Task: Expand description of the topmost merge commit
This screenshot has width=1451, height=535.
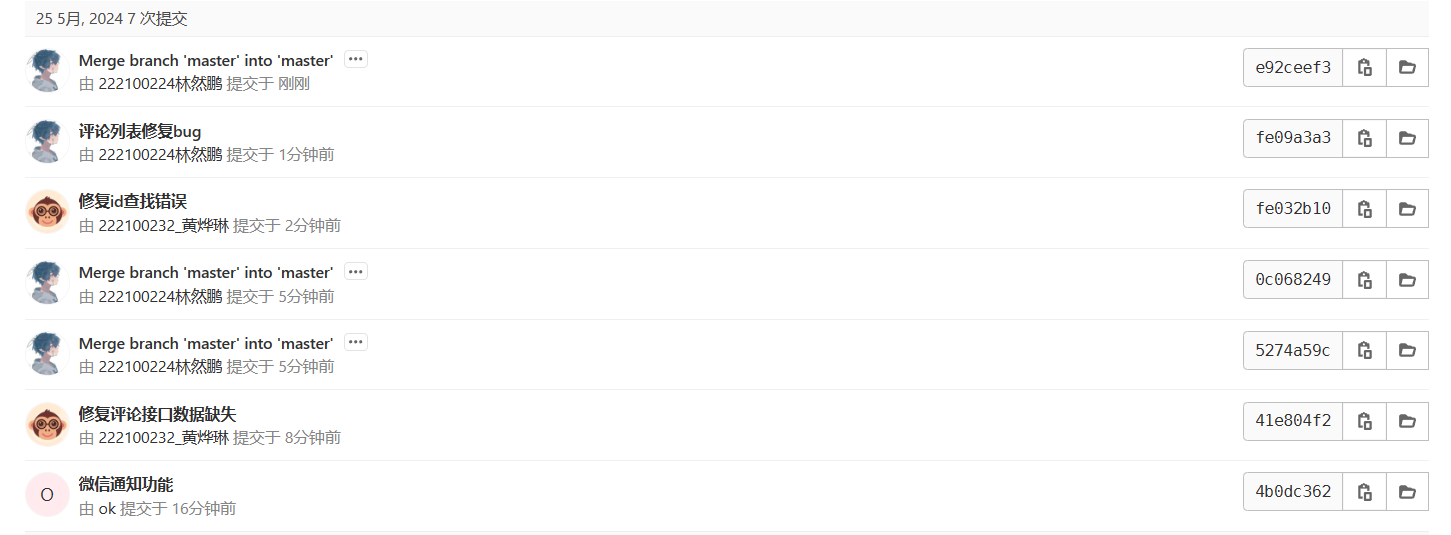Action: point(356,59)
